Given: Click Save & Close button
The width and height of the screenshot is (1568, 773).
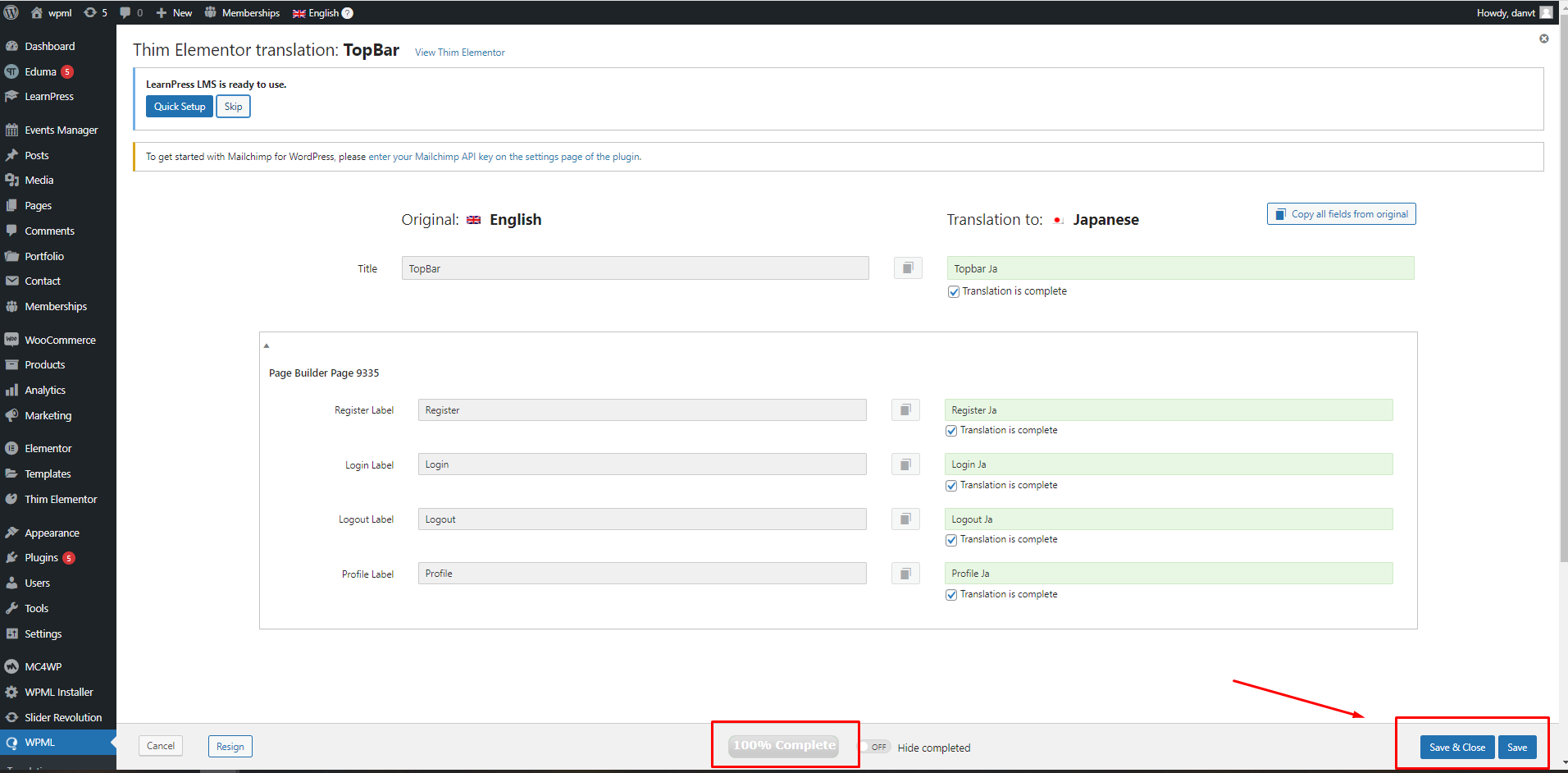Looking at the screenshot, I should [x=1457, y=747].
